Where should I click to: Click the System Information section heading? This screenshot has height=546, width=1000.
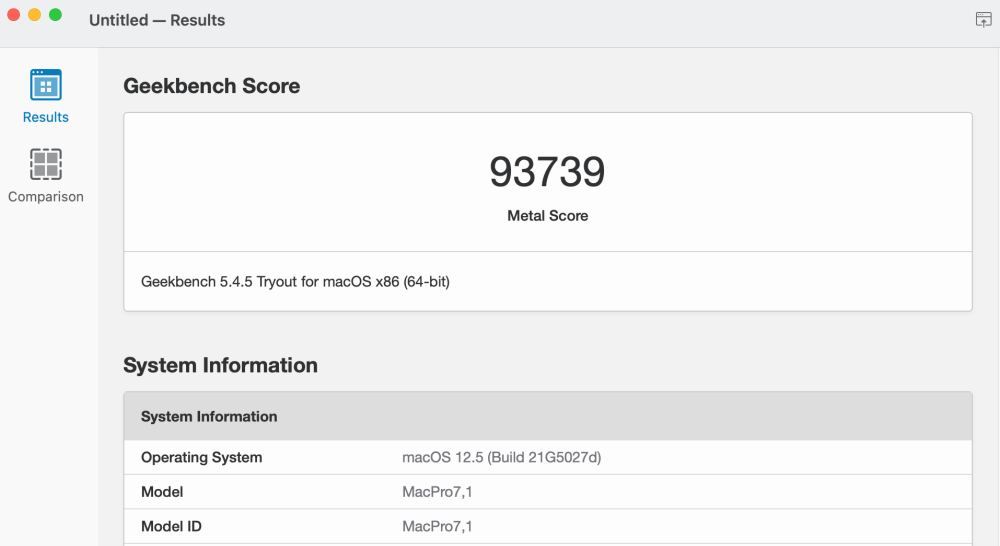point(220,365)
